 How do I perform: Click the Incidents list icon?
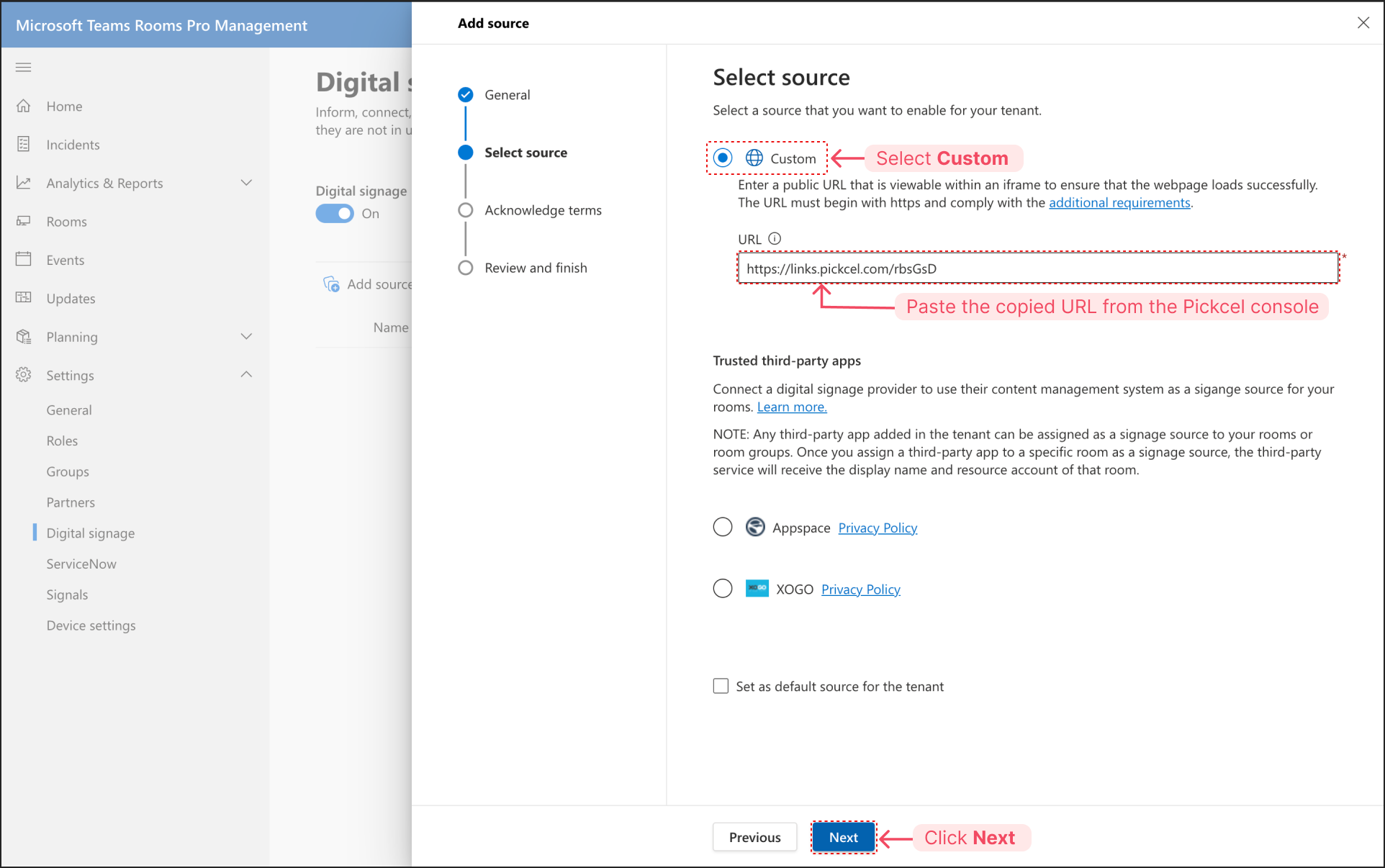pyautogui.click(x=24, y=144)
